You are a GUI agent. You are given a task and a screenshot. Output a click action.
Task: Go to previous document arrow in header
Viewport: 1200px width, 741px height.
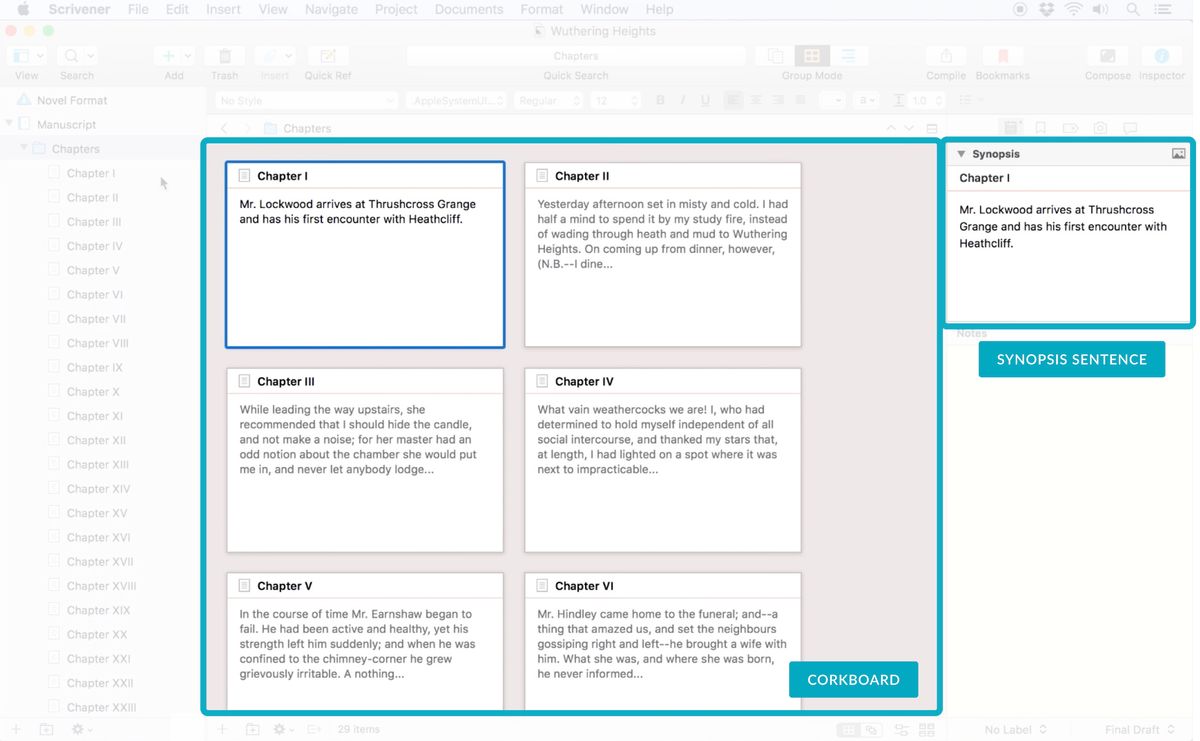coord(891,128)
